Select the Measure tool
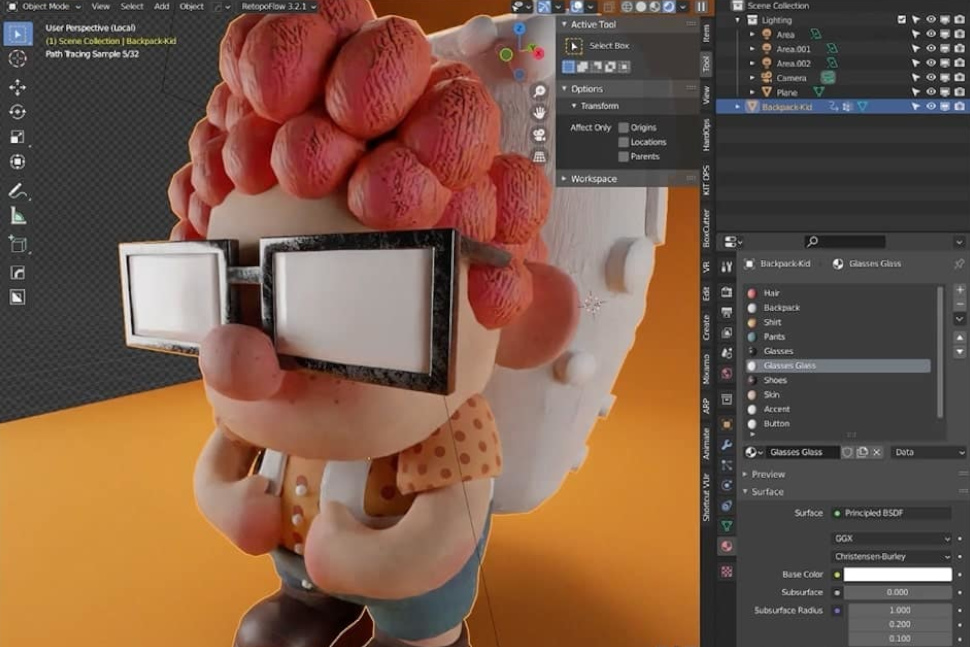Viewport: 970px width, 647px height. pyautogui.click(x=17, y=215)
